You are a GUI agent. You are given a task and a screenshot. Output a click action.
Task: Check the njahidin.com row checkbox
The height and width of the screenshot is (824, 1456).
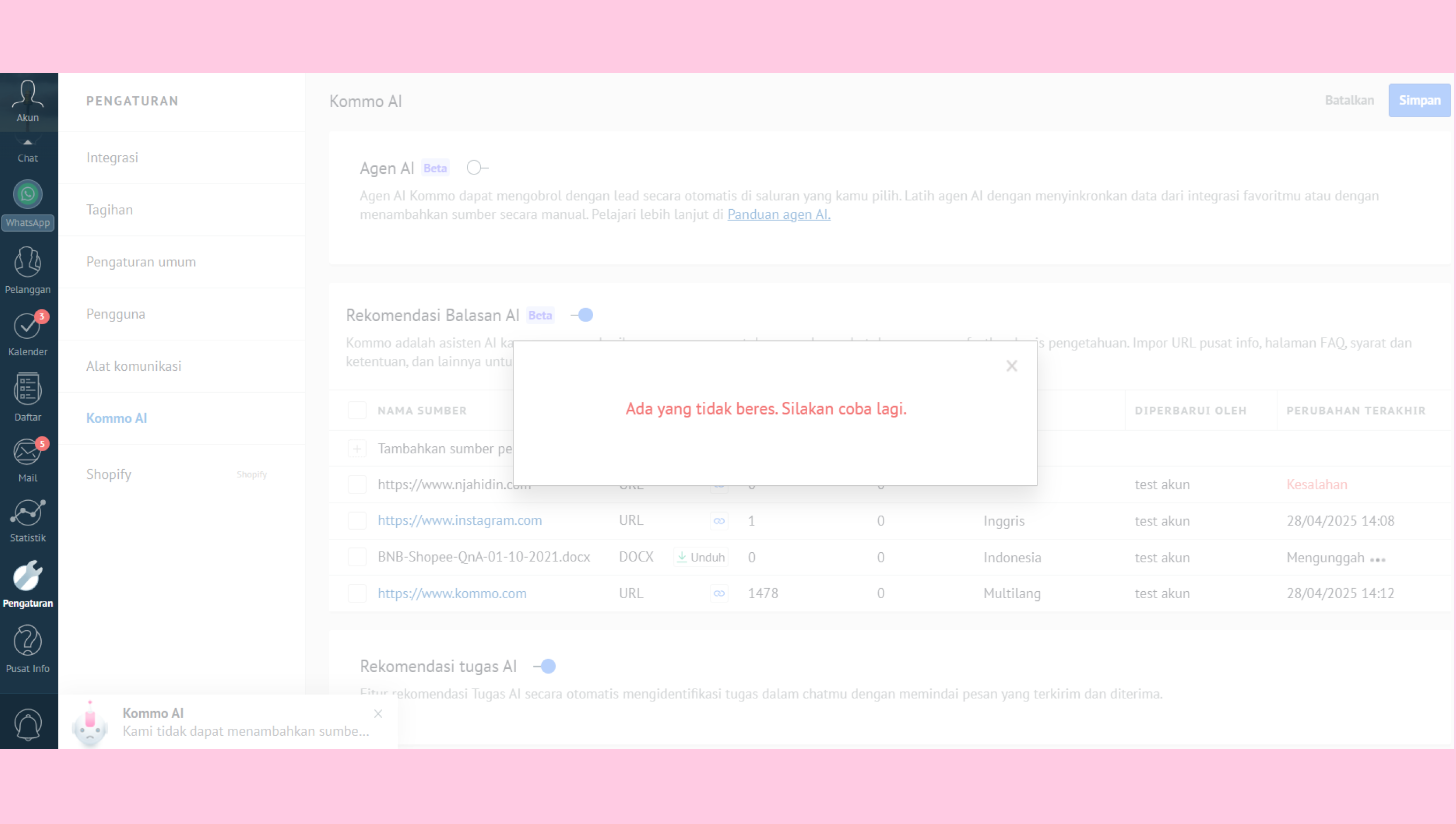click(x=357, y=484)
